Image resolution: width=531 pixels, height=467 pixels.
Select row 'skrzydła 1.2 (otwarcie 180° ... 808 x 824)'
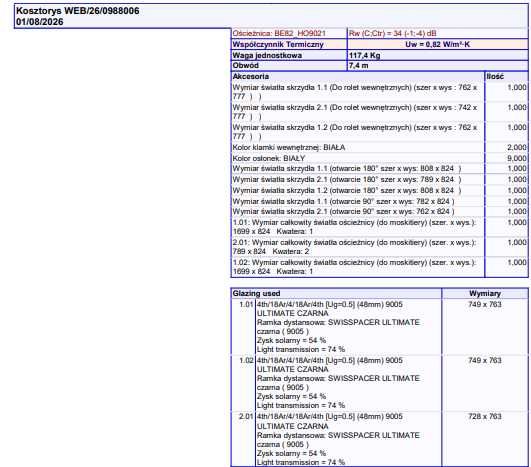pyautogui.click(x=379, y=190)
